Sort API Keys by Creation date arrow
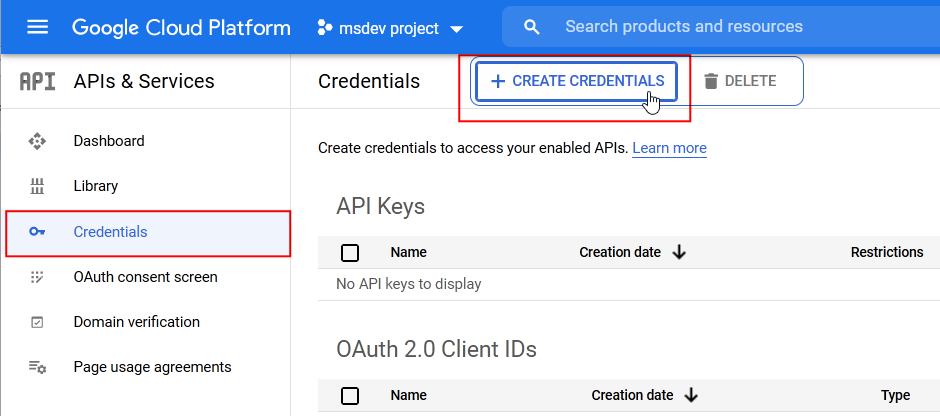This screenshot has height=416, width=940. [x=679, y=253]
